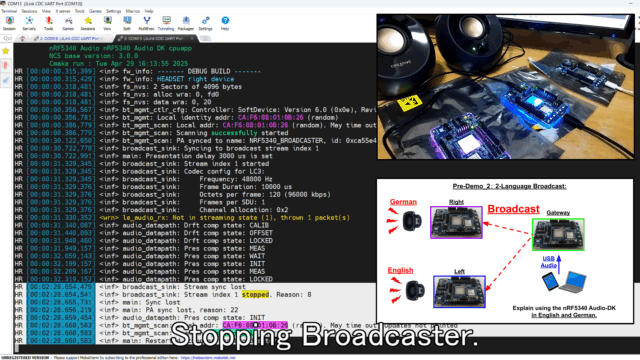Close the active COM13 terminal tab

point(192,38)
